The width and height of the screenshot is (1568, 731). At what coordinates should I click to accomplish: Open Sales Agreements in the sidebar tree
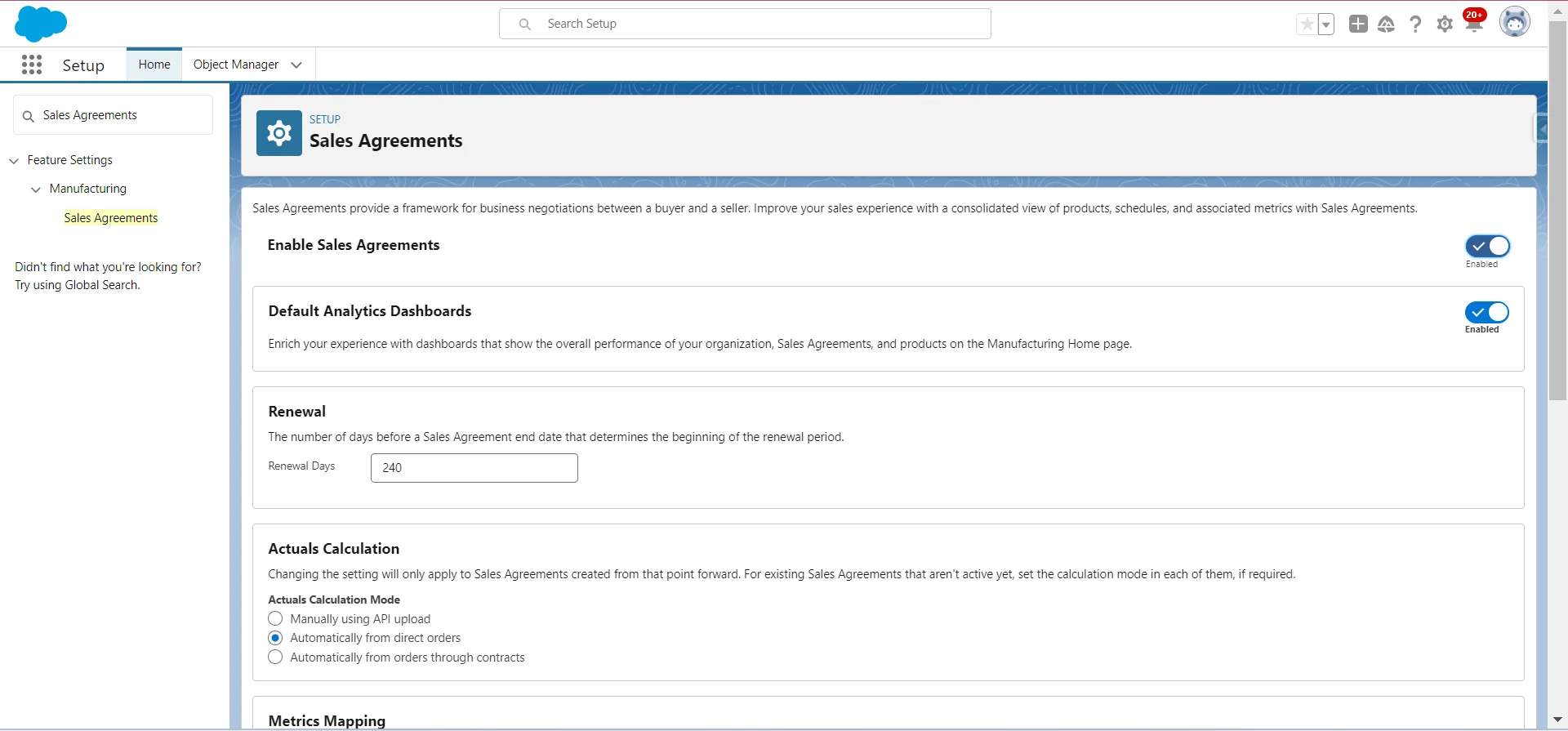point(111,218)
